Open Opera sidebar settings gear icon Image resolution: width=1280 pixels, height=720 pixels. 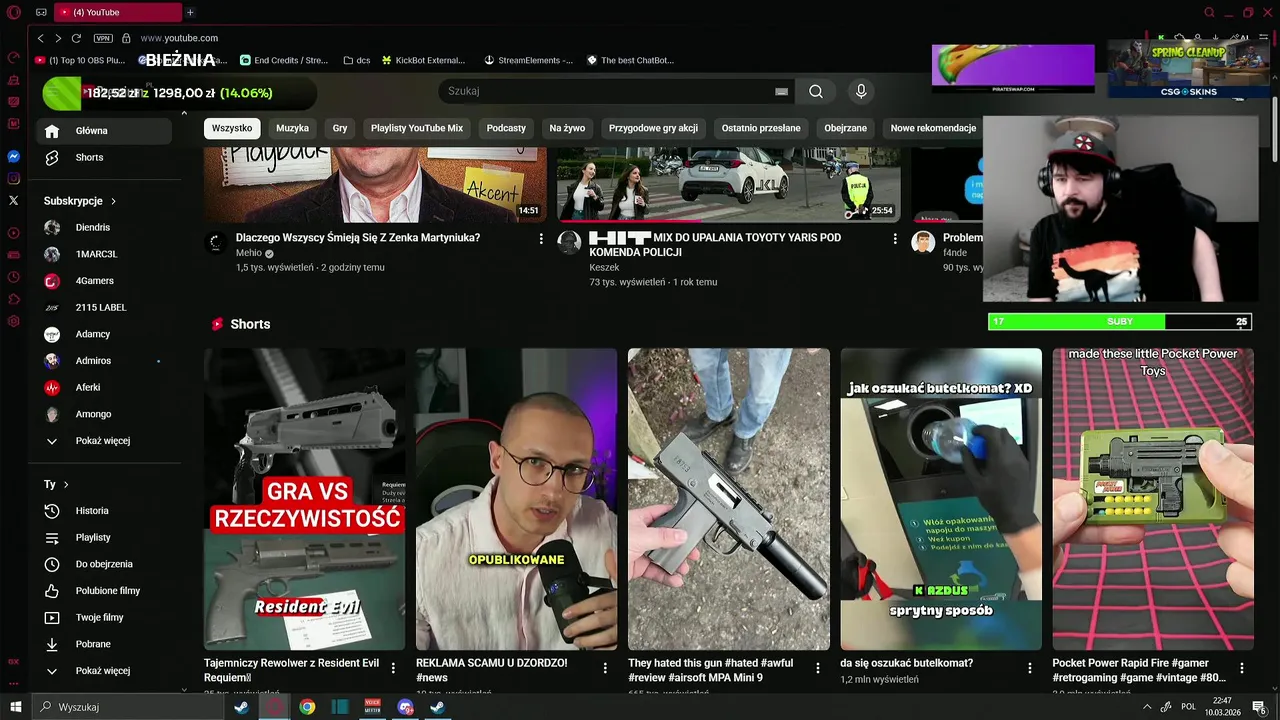click(x=13, y=321)
